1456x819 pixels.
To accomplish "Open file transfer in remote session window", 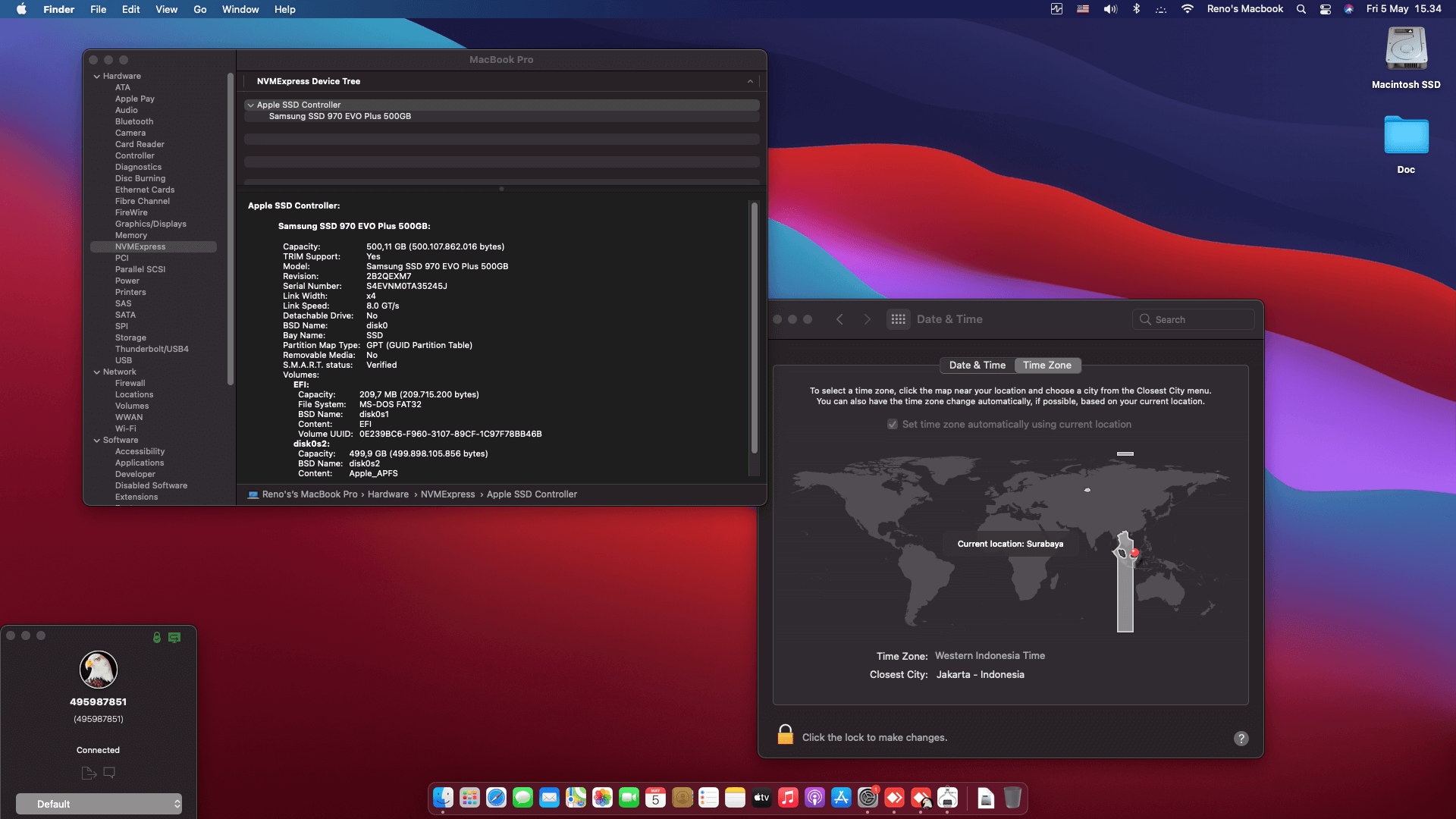I will pyautogui.click(x=88, y=773).
